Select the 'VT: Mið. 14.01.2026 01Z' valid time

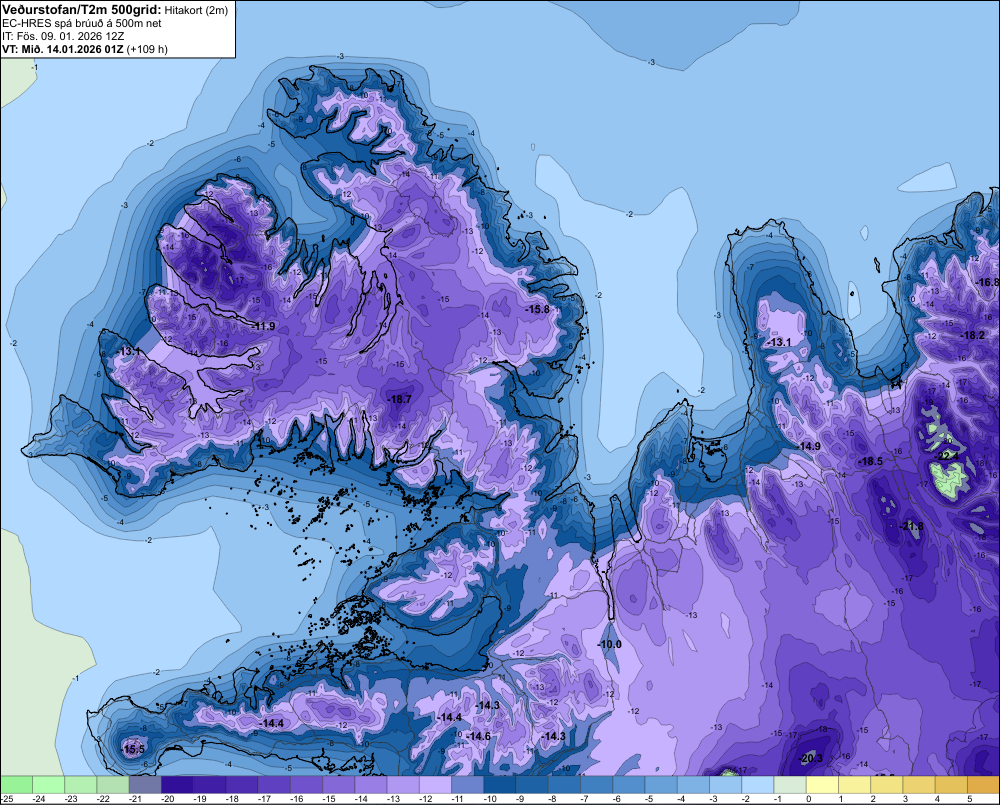[62, 49]
